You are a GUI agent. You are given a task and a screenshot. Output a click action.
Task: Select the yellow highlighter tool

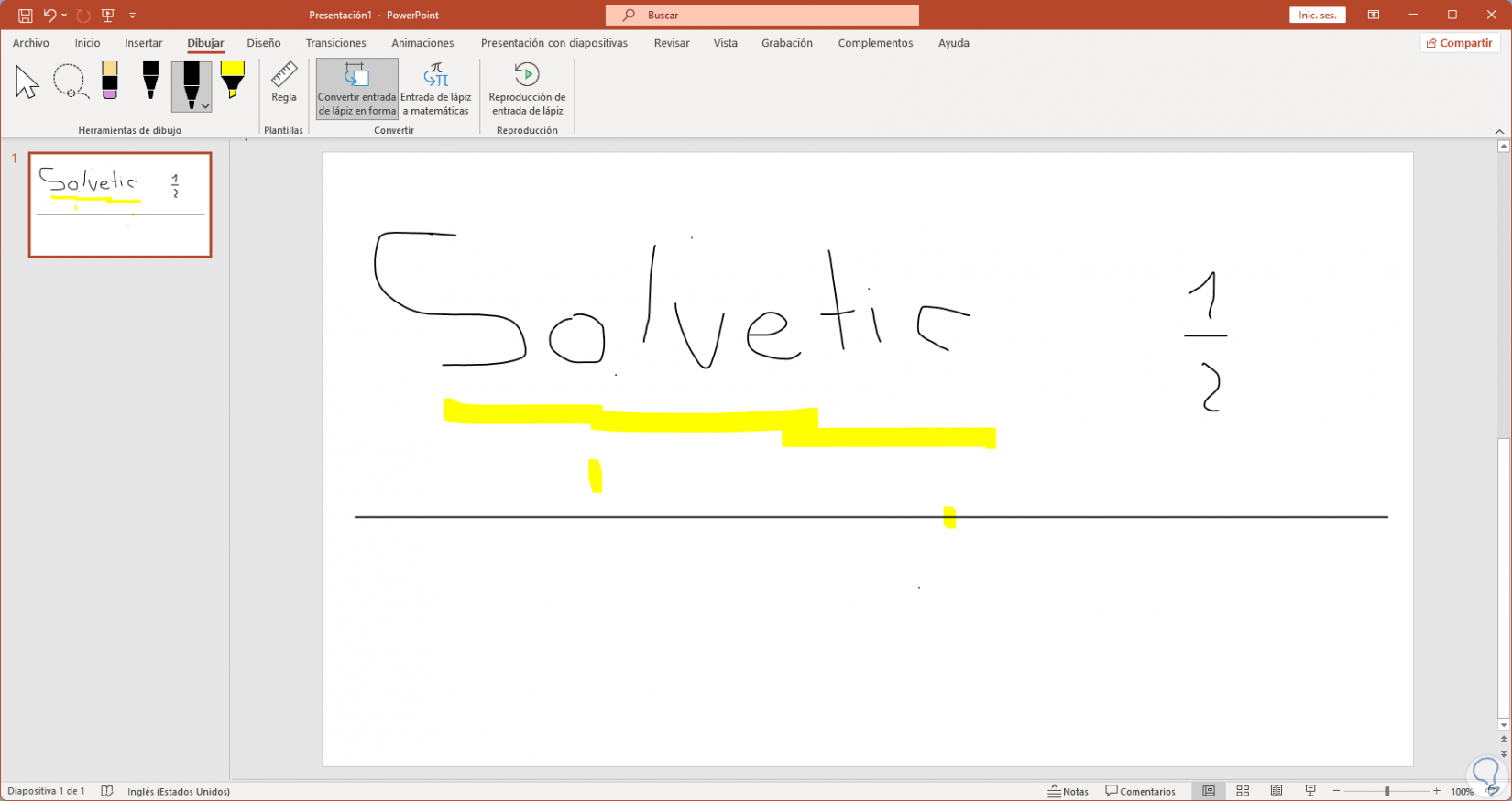233,81
